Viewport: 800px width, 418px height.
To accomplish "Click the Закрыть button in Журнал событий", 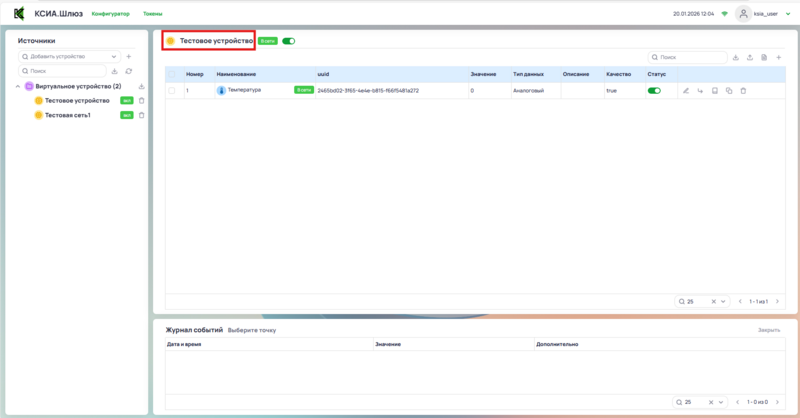I will coord(768,329).
